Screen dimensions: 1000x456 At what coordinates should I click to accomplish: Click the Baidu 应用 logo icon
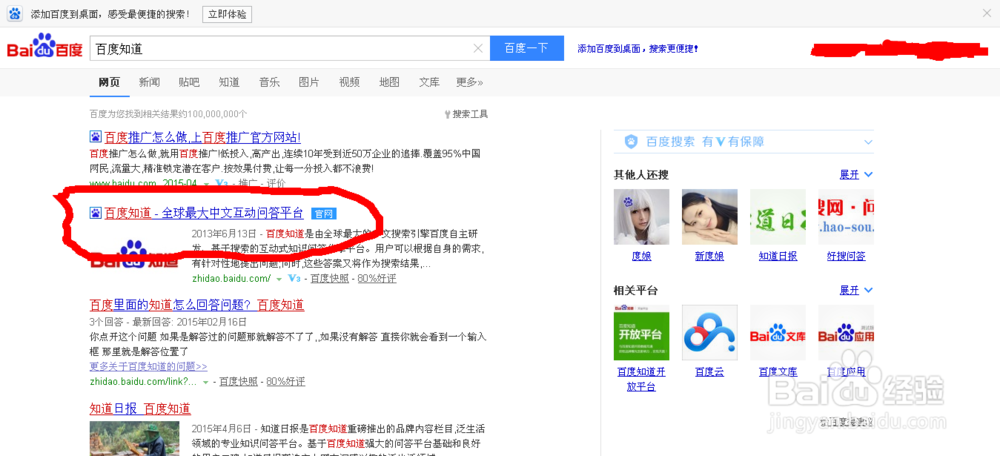846,332
